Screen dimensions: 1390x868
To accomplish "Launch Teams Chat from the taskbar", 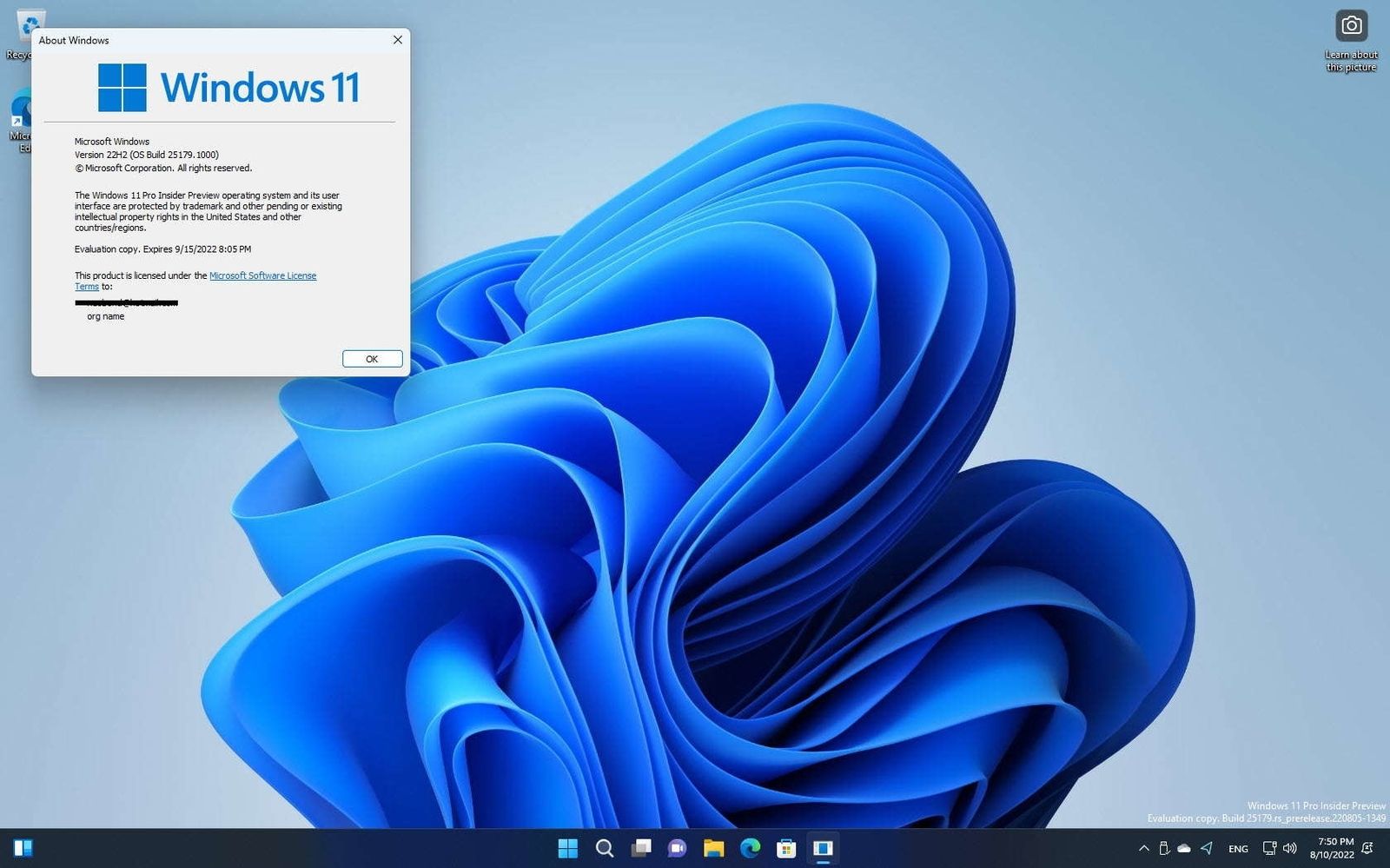I will [677, 848].
